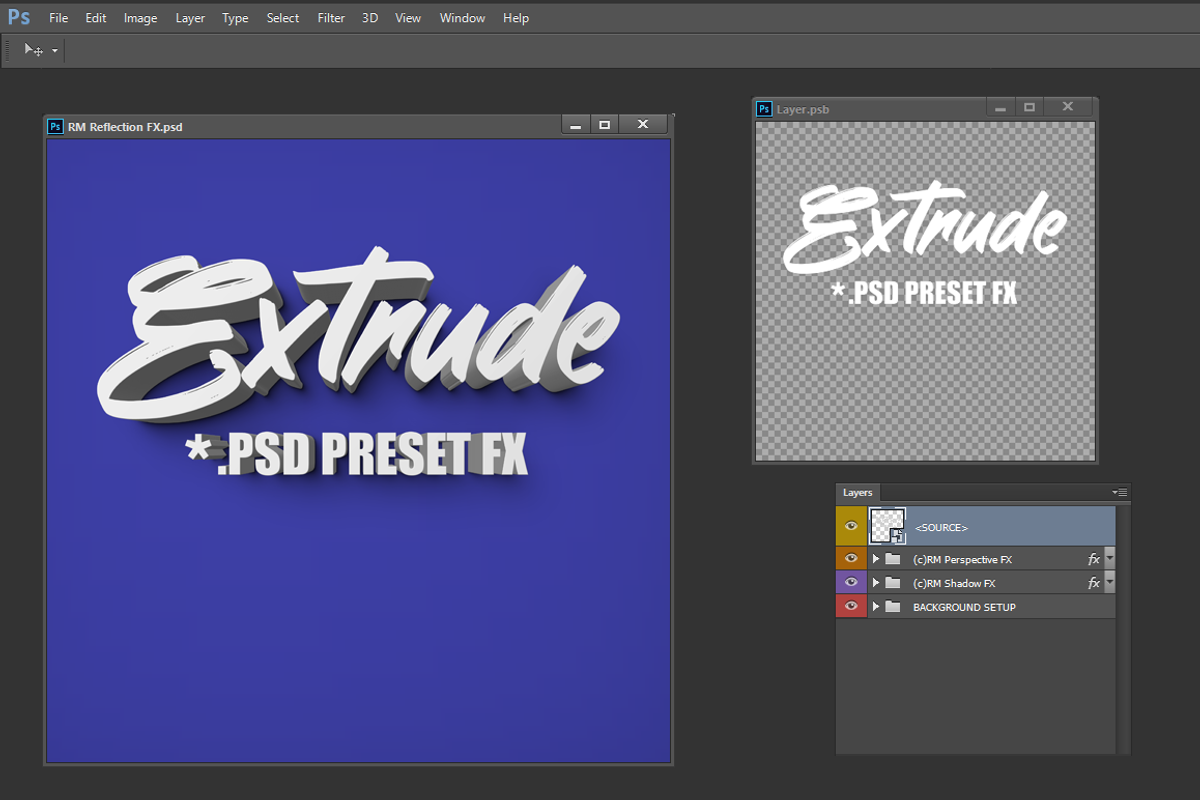Select the BACKGROUND SETUP group name
Viewport: 1200px width, 800px height.
coord(964,608)
